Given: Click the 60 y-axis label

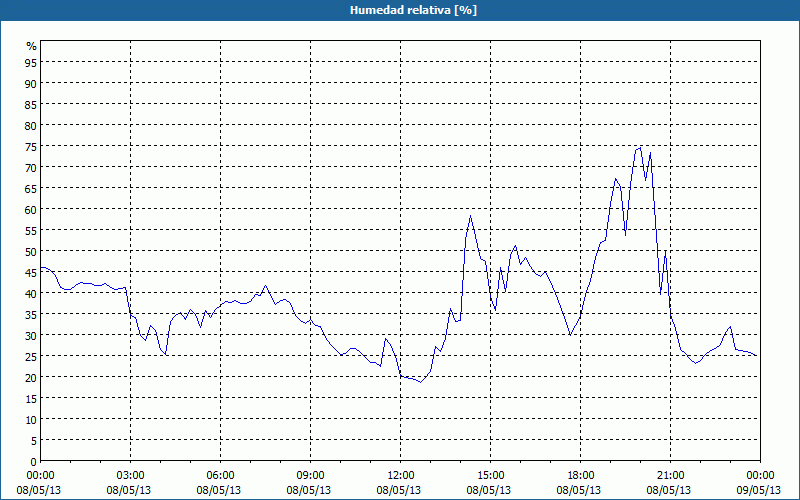Looking at the screenshot, I should (31, 209).
